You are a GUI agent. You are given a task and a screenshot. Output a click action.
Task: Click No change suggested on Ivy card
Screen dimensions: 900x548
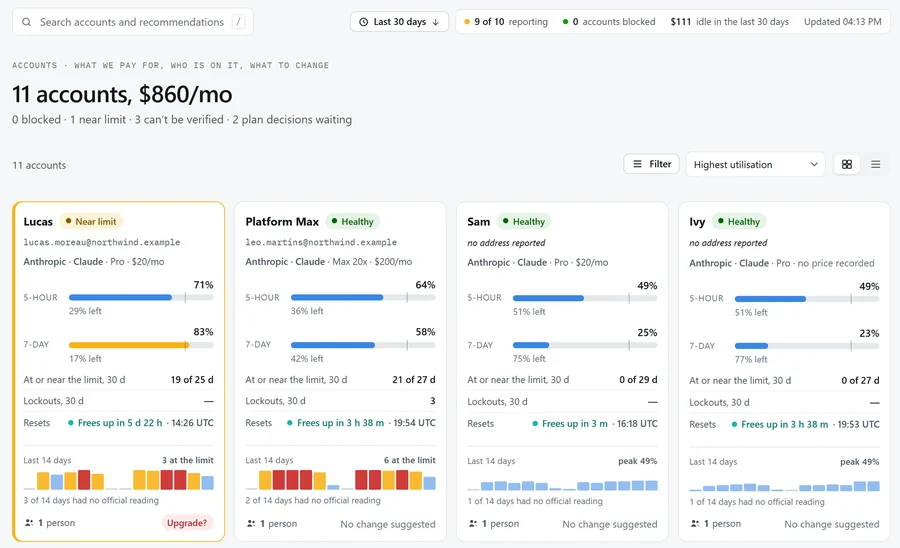832,524
